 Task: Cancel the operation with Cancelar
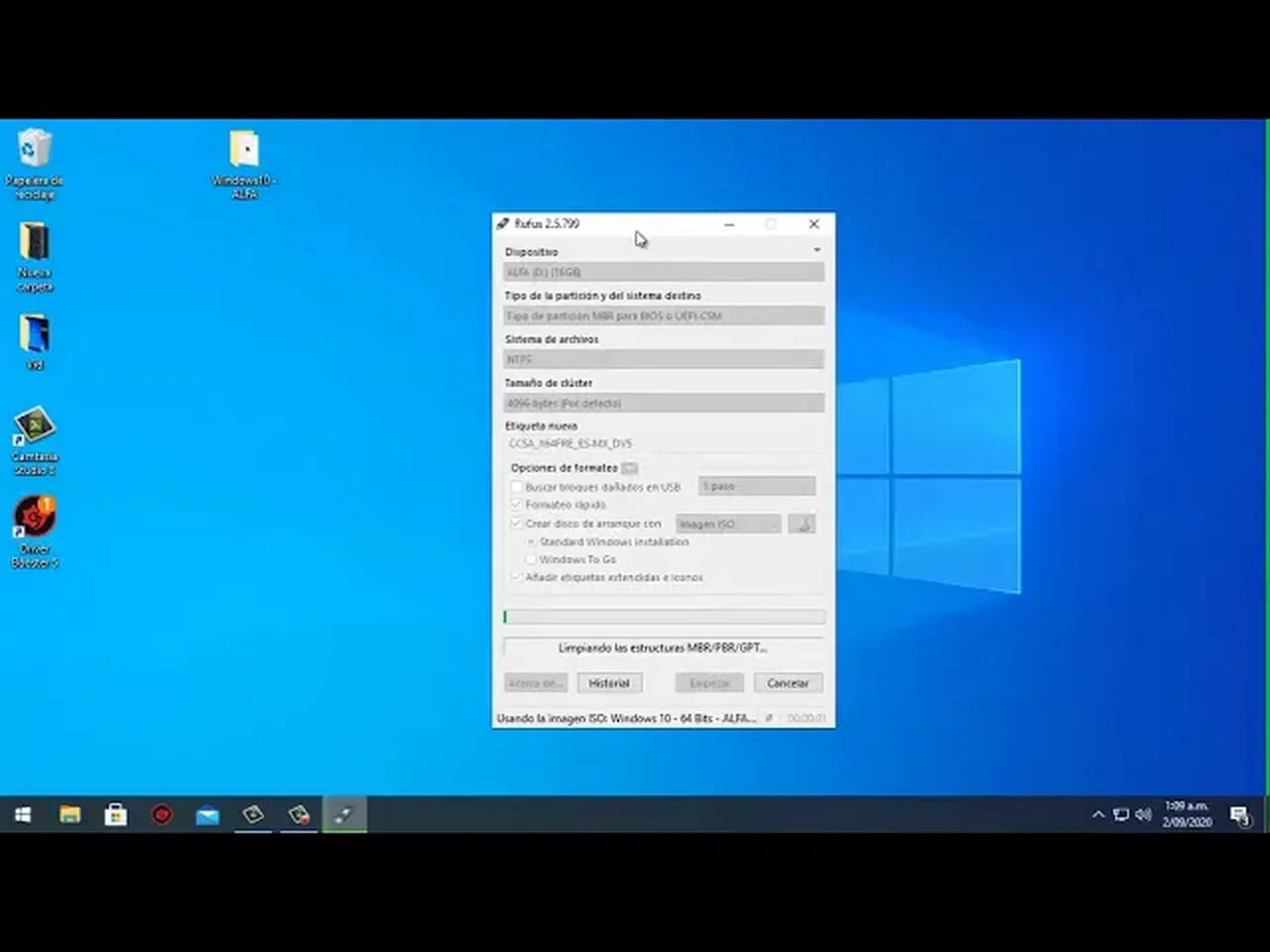[788, 682]
